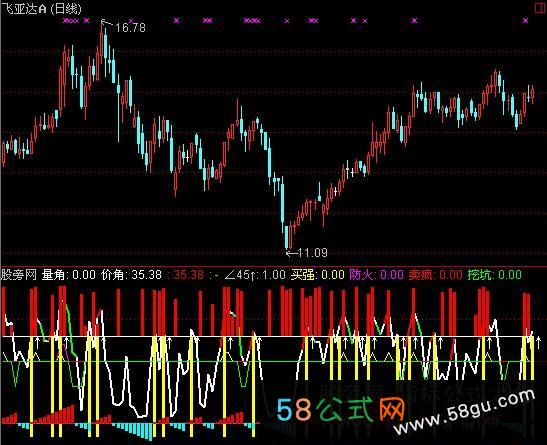Viewport: 547px width, 445px height.
Task: Open the 股旁网 indicator name
Action: coord(18,275)
